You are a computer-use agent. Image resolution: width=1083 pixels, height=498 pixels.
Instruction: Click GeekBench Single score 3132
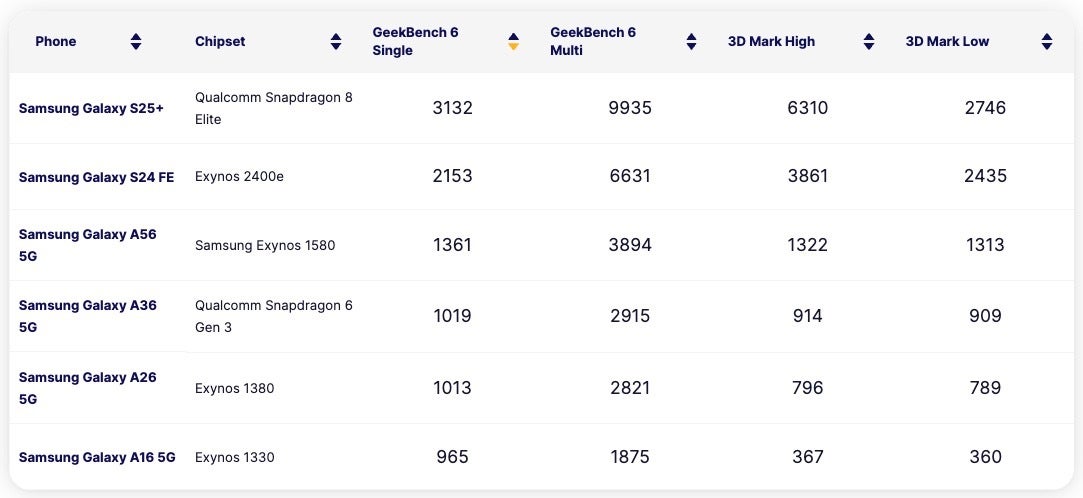pyautogui.click(x=452, y=108)
